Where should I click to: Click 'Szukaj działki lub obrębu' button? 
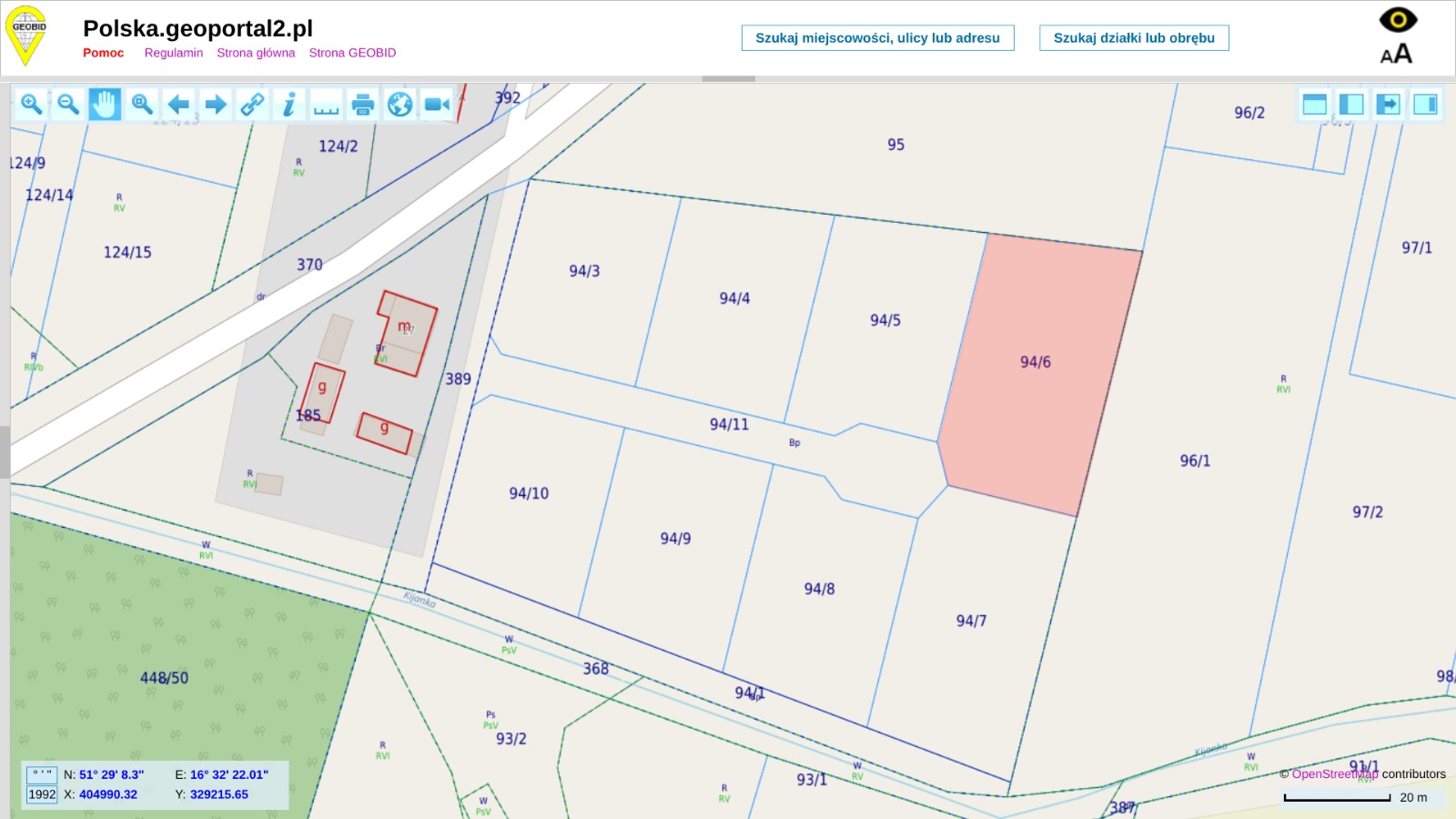(1134, 38)
